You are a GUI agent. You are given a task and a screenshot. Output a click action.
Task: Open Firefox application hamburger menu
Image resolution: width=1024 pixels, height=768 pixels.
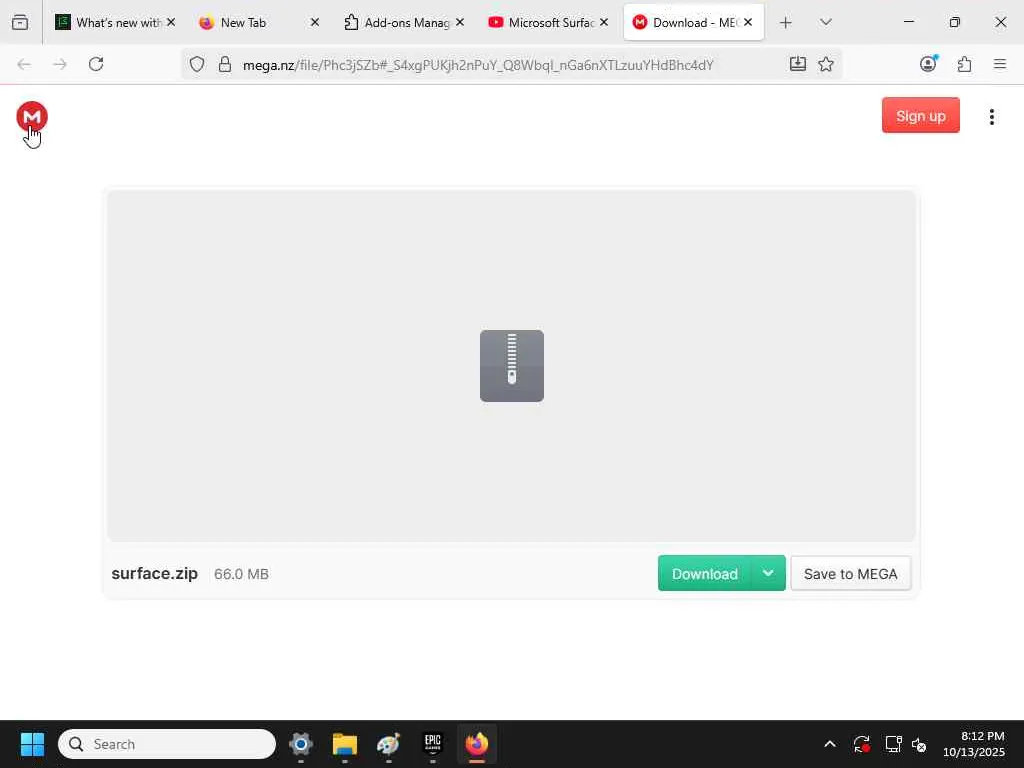tap(999, 64)
